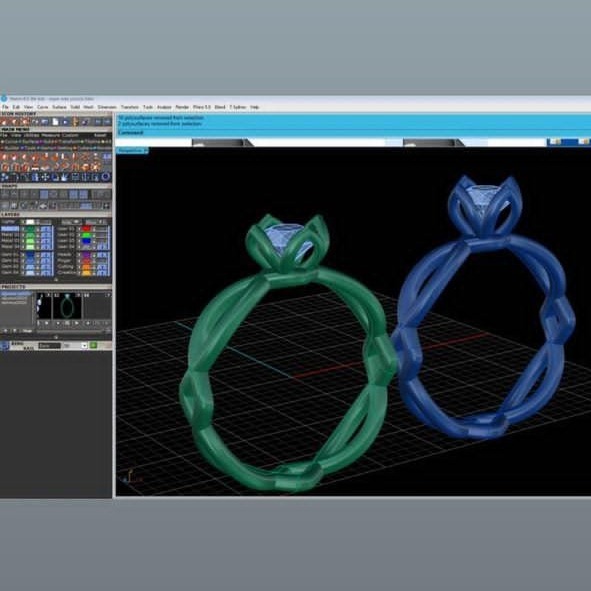Select the highlighted first project in Projects list
The height and width of the screenshot is (591, 591).
click(x=16, y=294)
